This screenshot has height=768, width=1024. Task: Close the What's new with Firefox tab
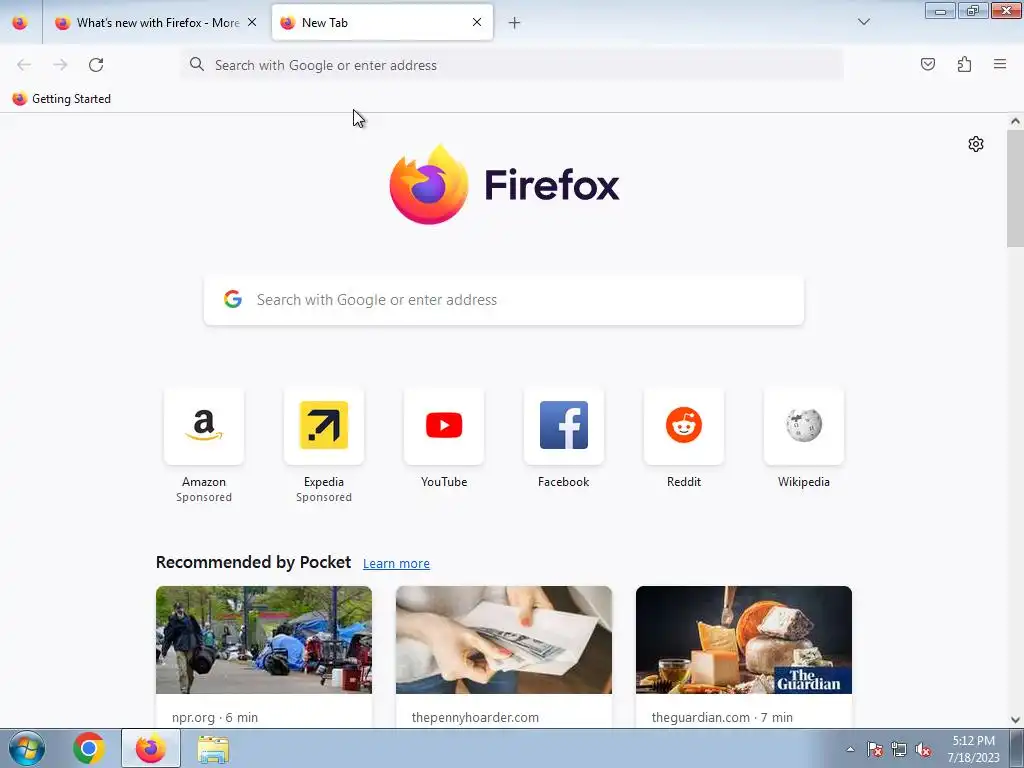click(252, 22)
